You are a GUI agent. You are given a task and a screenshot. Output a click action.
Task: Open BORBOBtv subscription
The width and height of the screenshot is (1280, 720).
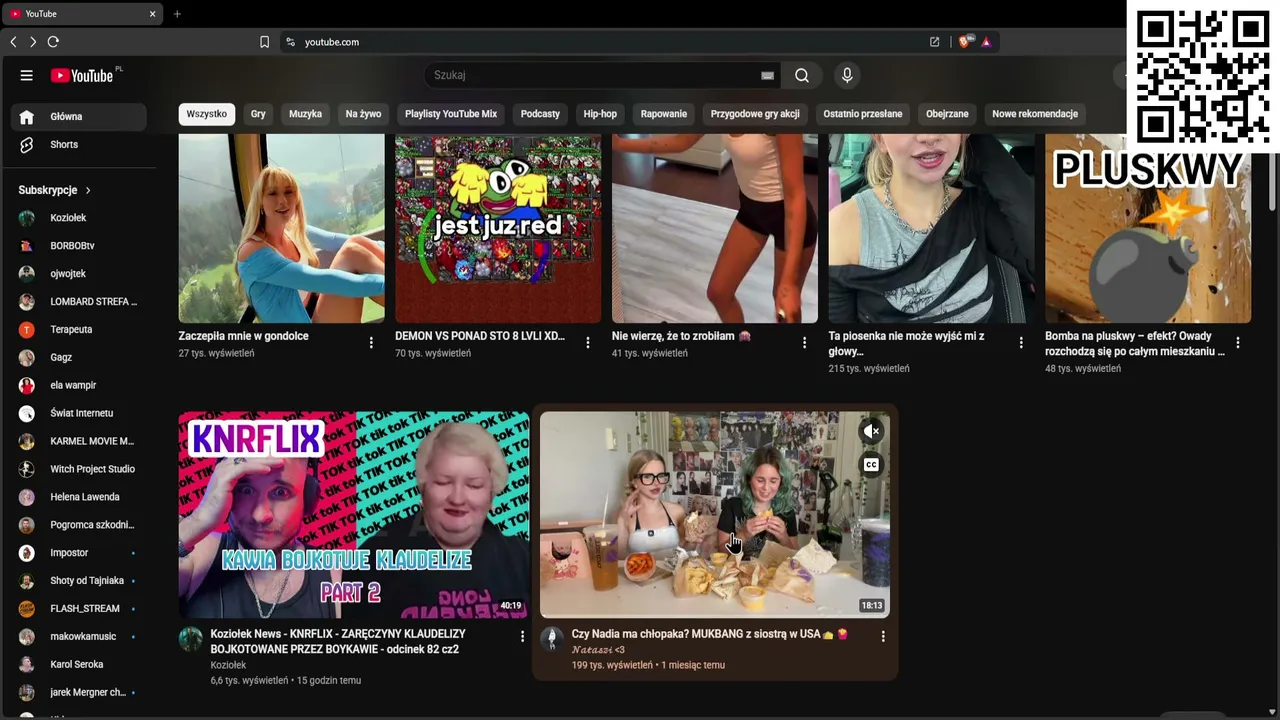[78, 246]
